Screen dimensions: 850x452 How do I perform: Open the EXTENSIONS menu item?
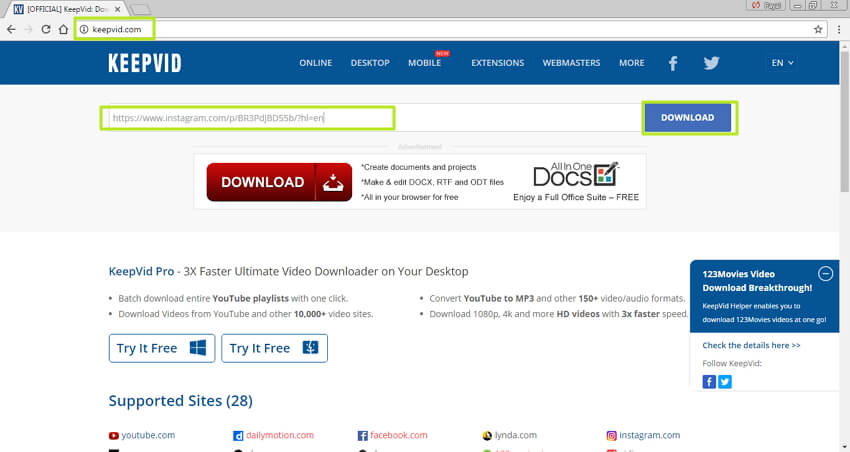tap(498, 63)
